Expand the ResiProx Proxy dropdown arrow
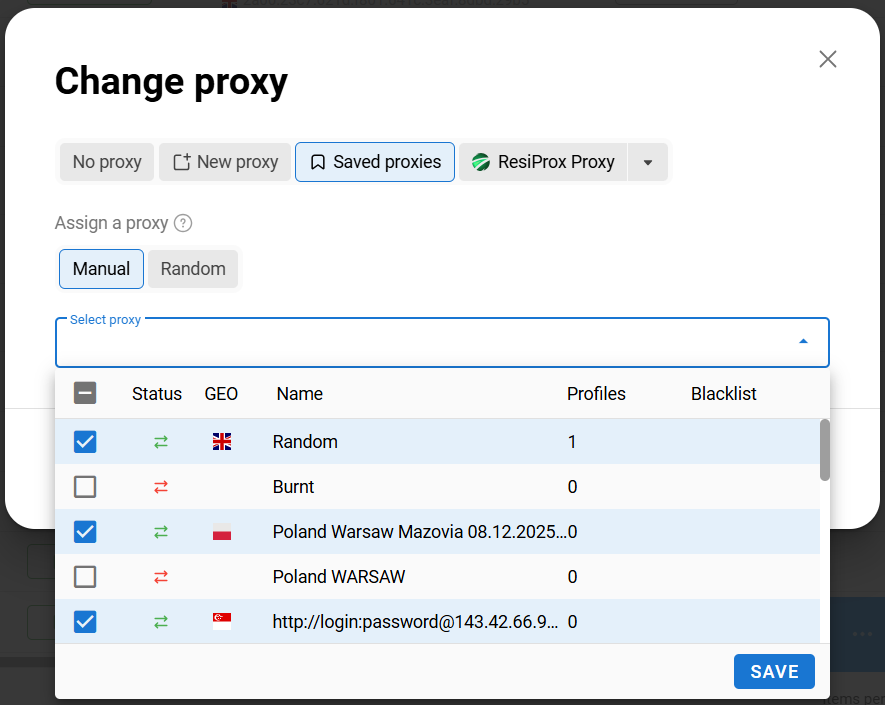The height and width of the screenshot is (705, 885). click(648, 163)
